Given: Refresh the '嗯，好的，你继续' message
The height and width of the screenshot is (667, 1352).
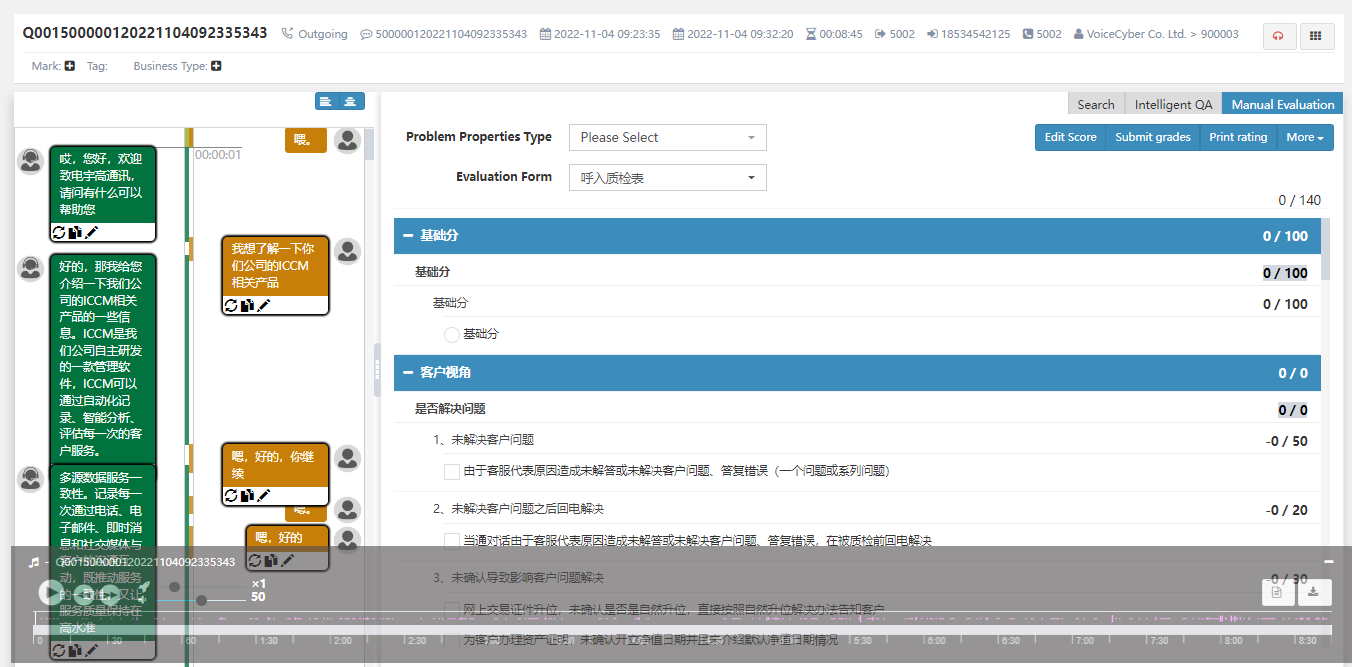Looking at the screenshot, I should point(231,495).
